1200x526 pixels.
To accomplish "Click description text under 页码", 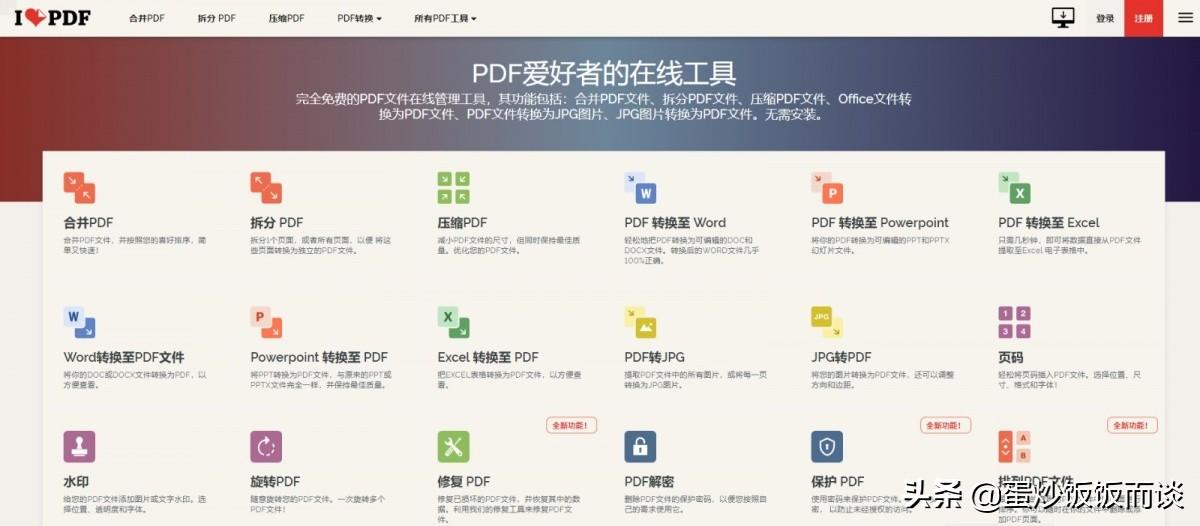I will [1069, 380].
